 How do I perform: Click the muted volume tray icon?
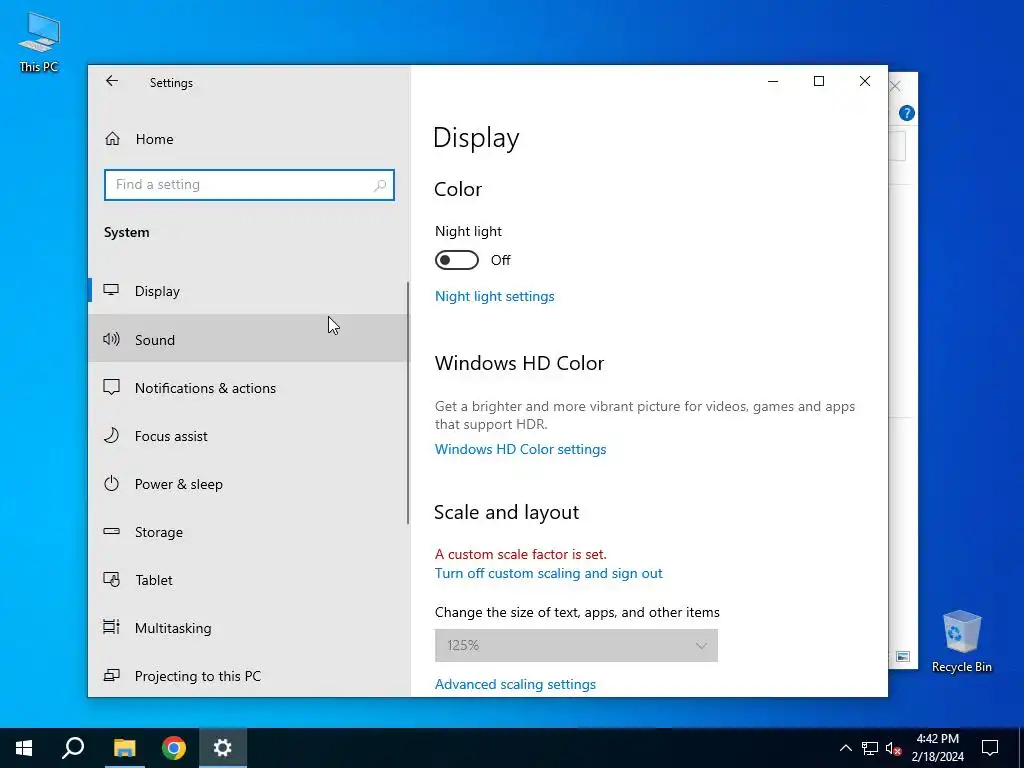[x=893, y=748]
